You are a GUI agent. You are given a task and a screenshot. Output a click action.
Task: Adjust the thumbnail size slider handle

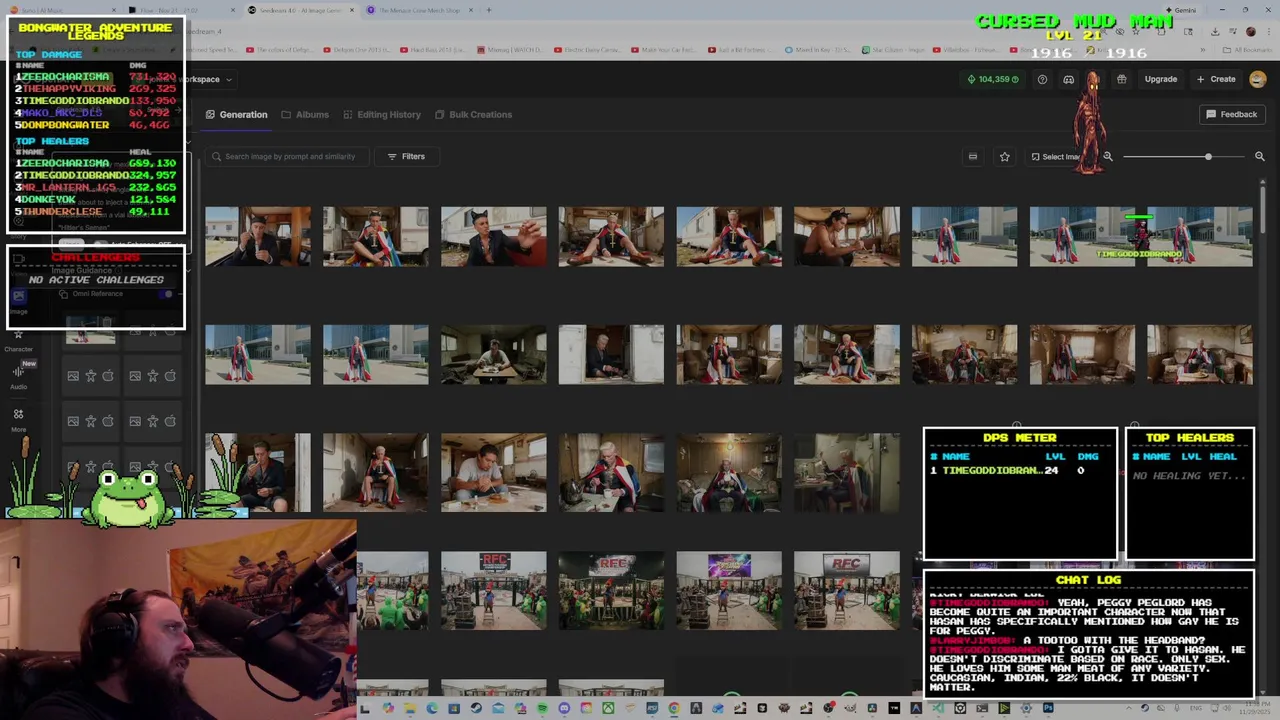(1208, 157)
